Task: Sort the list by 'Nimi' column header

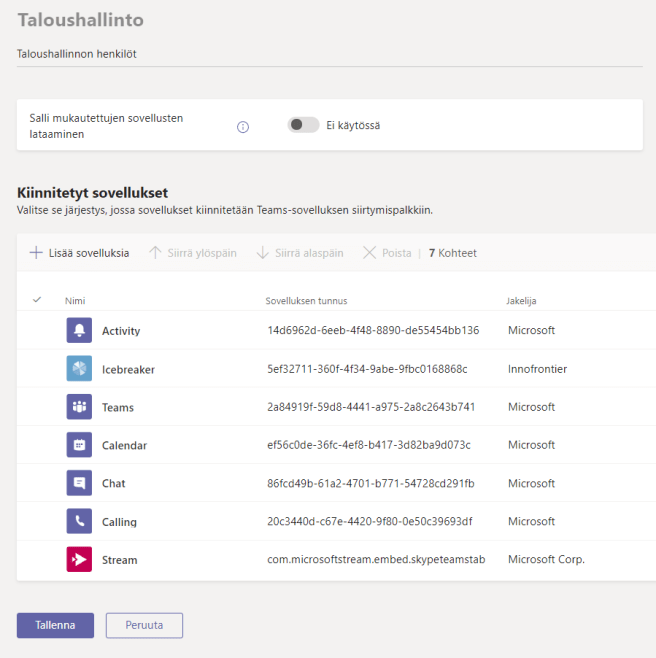Action: [x=75, y=300]
